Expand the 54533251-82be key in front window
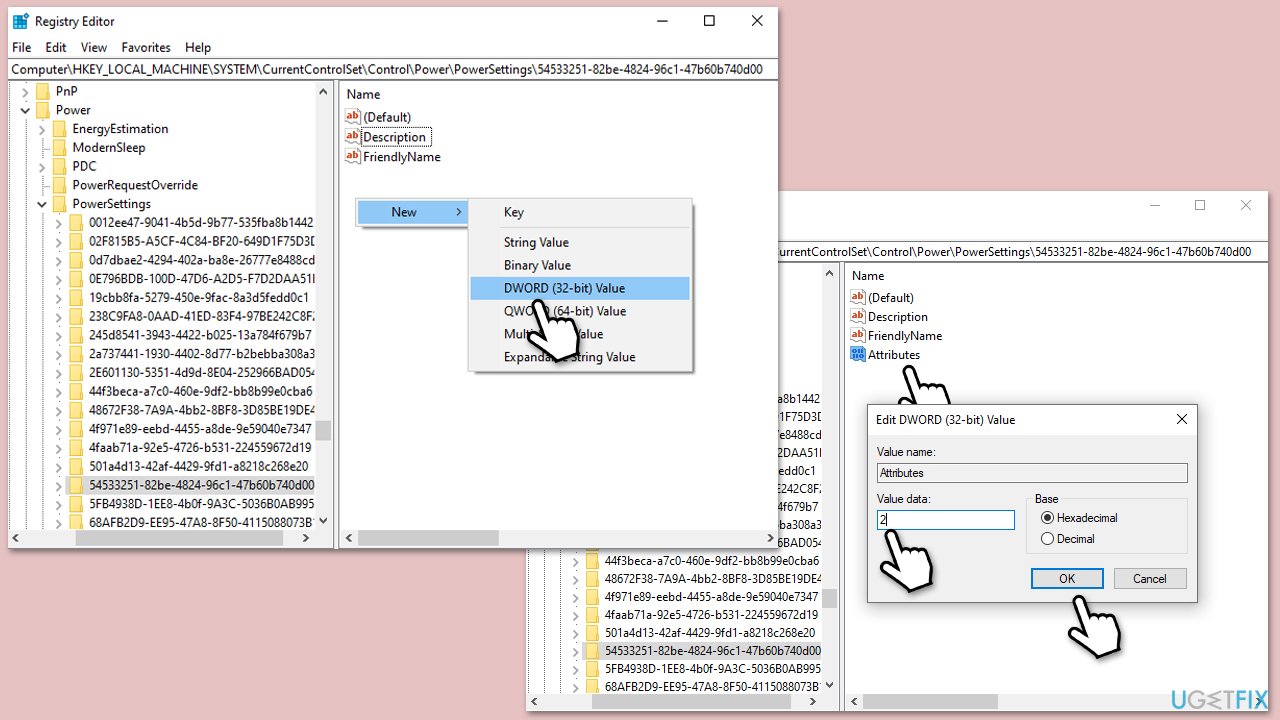1280x720 pixels. click(59, 485)
